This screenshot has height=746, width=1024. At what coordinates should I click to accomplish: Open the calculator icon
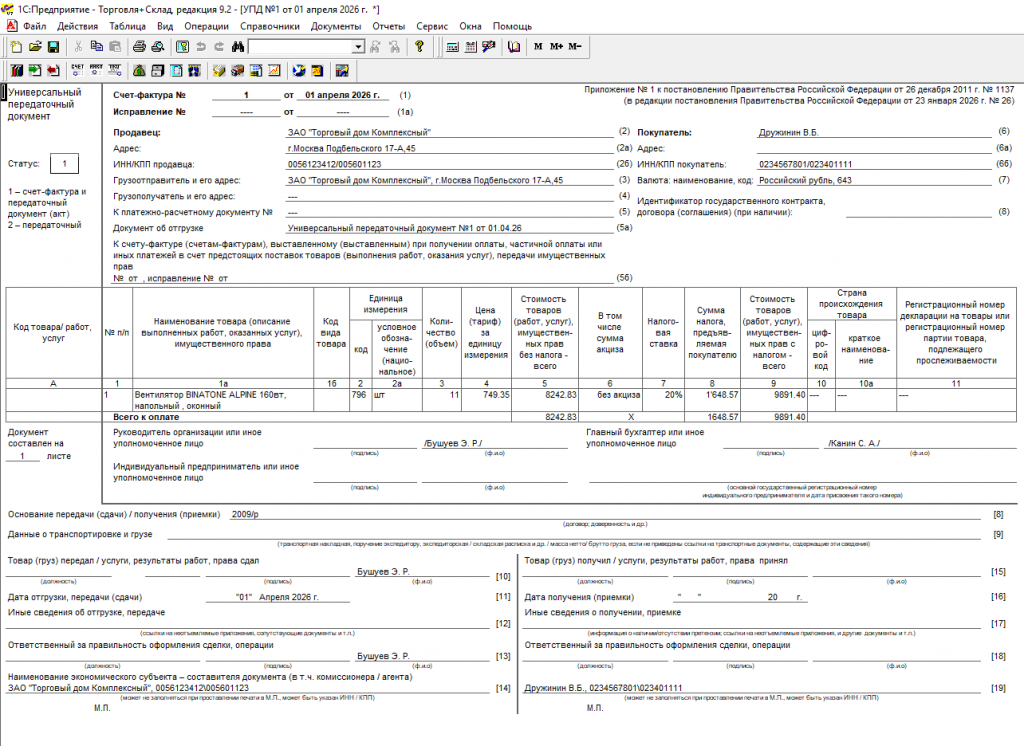452,46
